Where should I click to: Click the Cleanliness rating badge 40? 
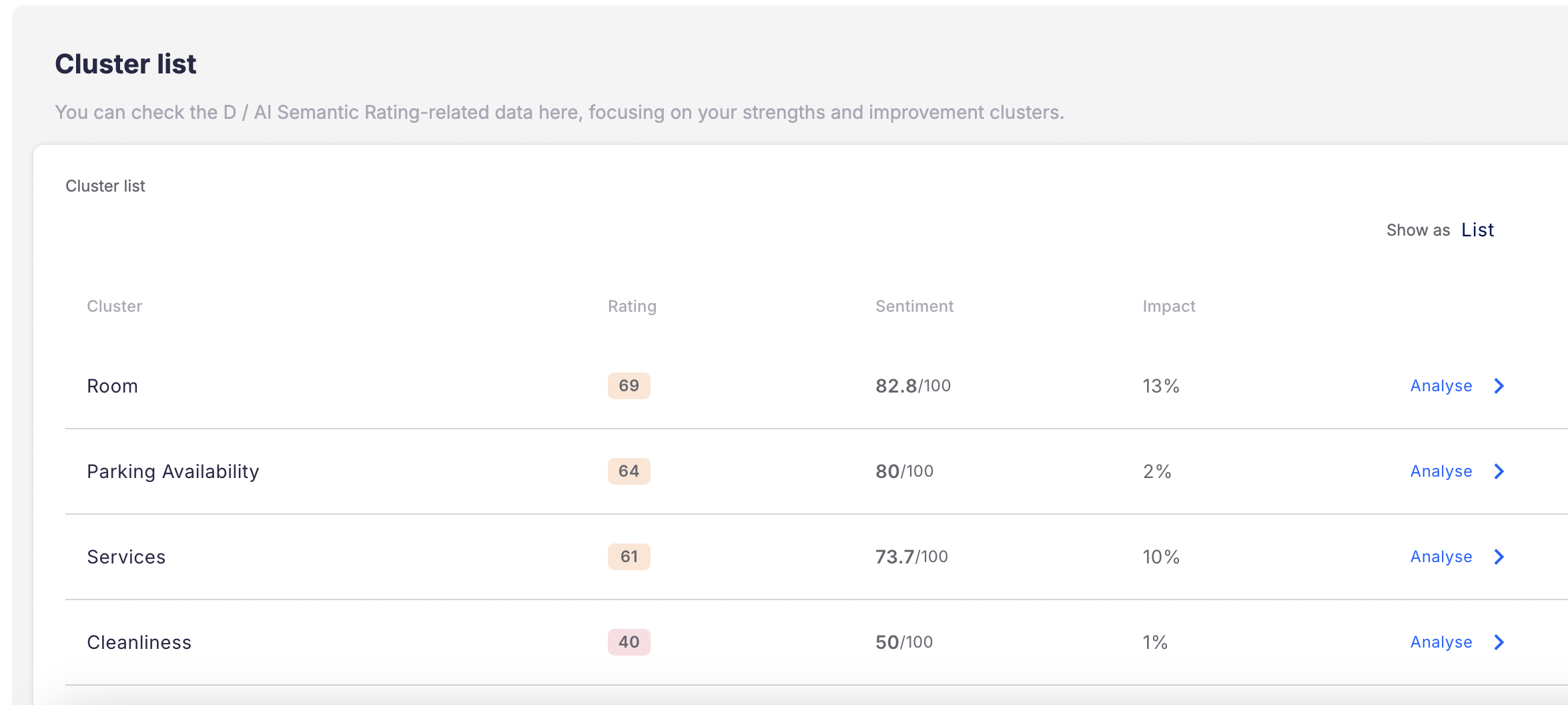[629, 642]
